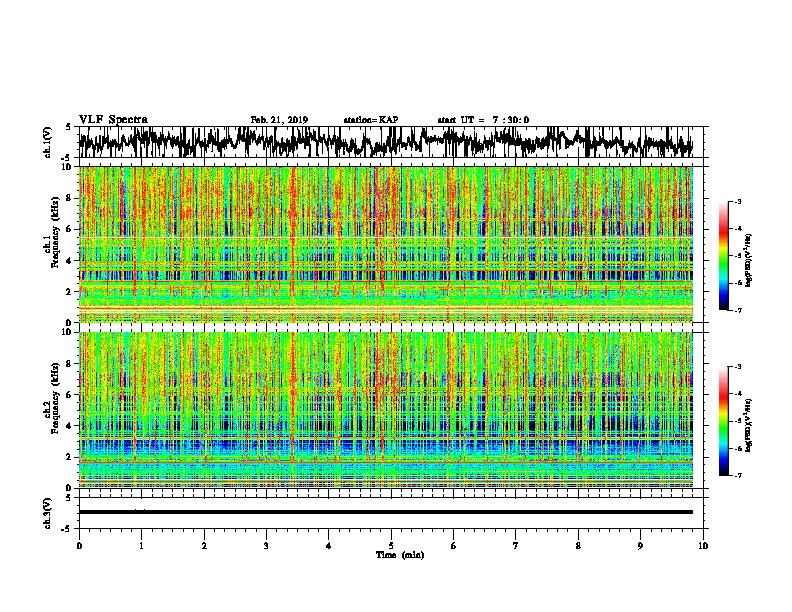Click the ch.1 voltage waveform trace

pyautogui.click(x=385, y=142)
